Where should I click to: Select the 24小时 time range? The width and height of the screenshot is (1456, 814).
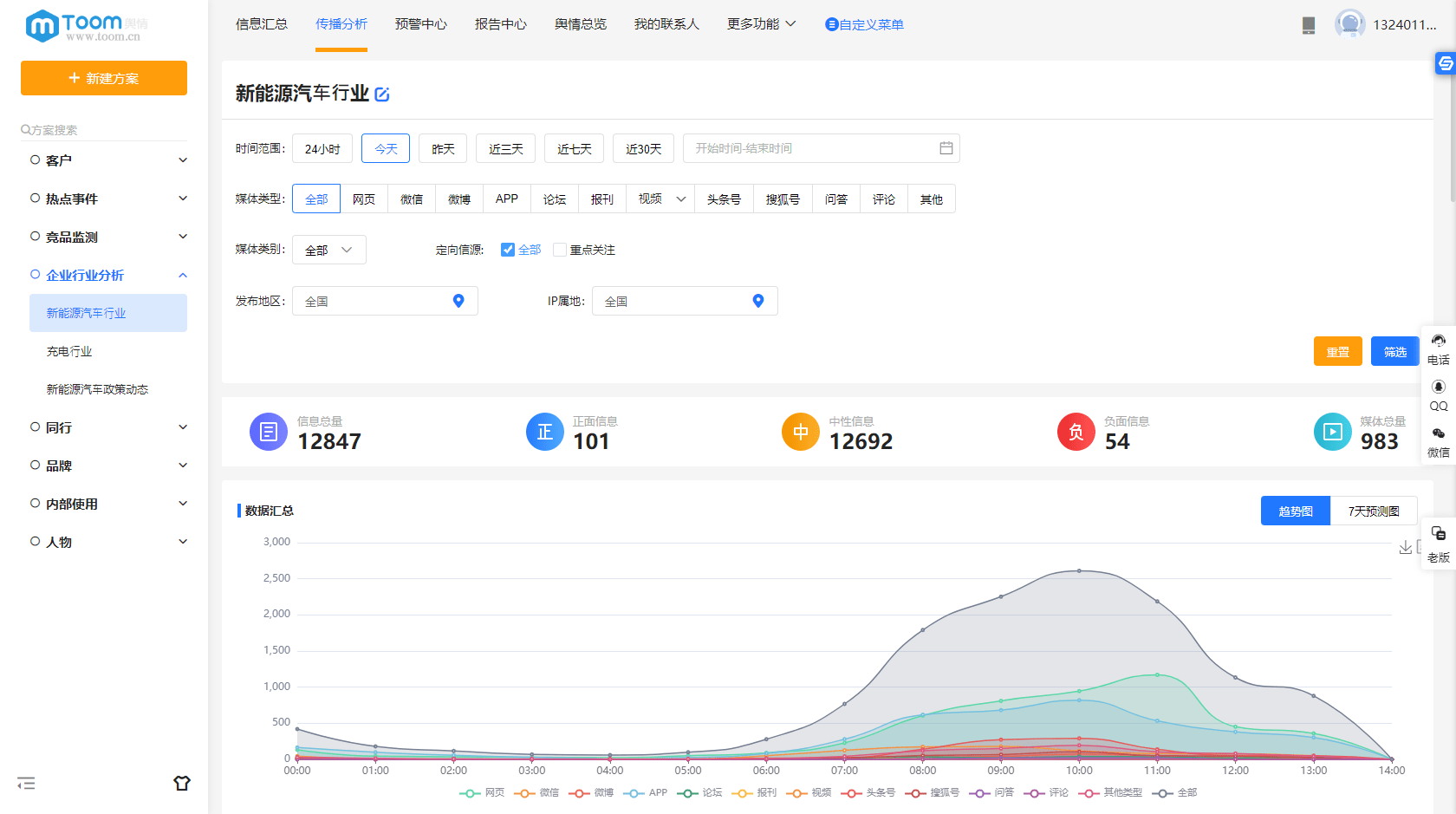[322, 148]
